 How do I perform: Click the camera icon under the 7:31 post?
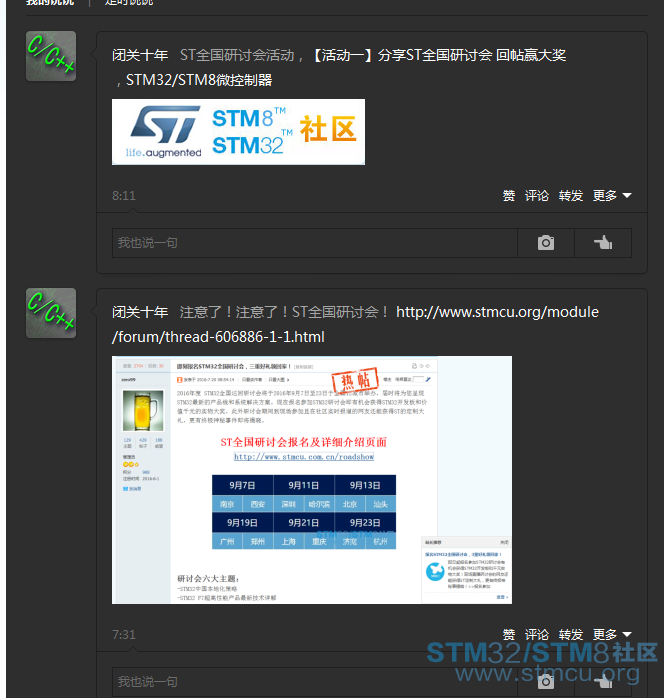coord(546,682)
